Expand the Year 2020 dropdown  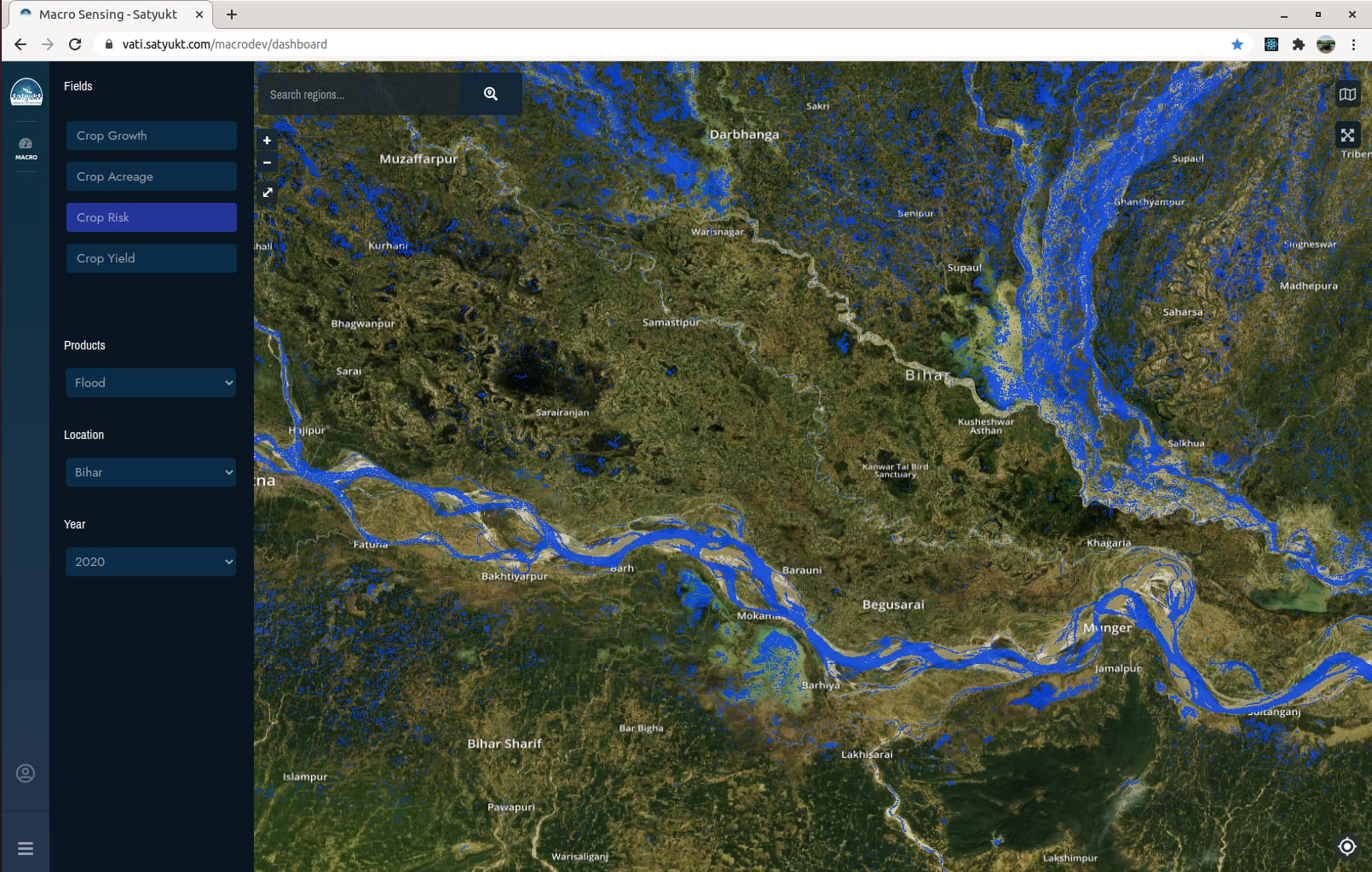[x=151, y=562]
